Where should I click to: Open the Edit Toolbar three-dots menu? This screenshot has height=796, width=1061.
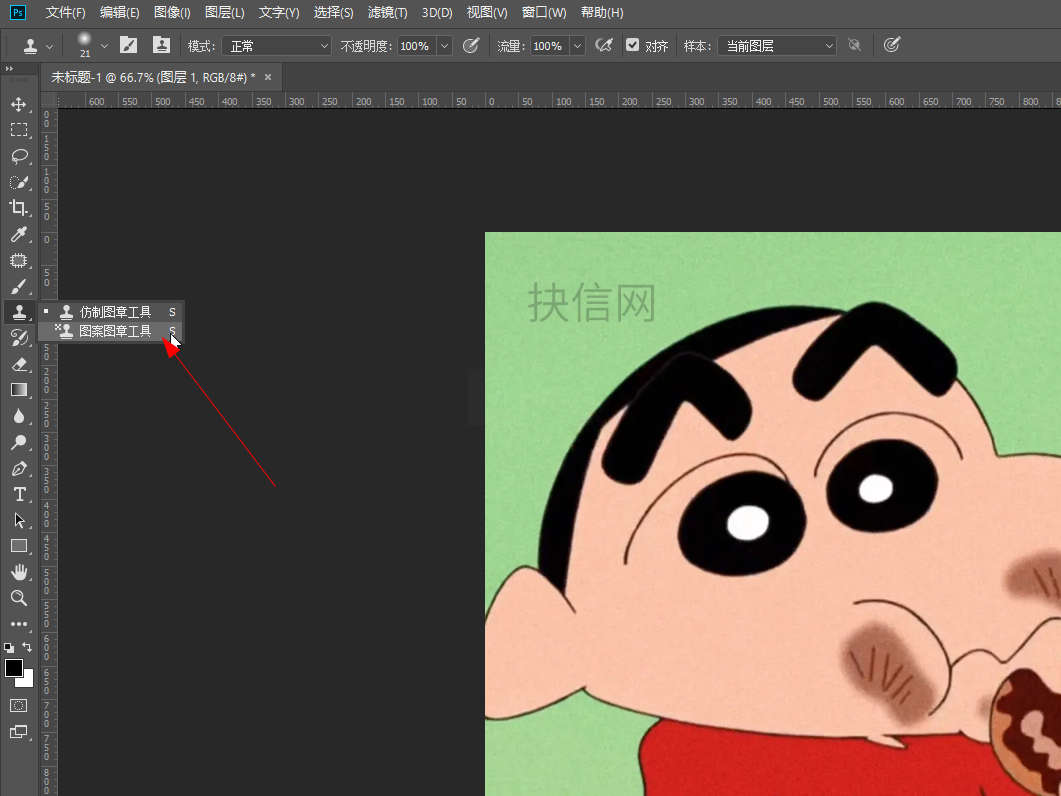[x=19, y=624]
